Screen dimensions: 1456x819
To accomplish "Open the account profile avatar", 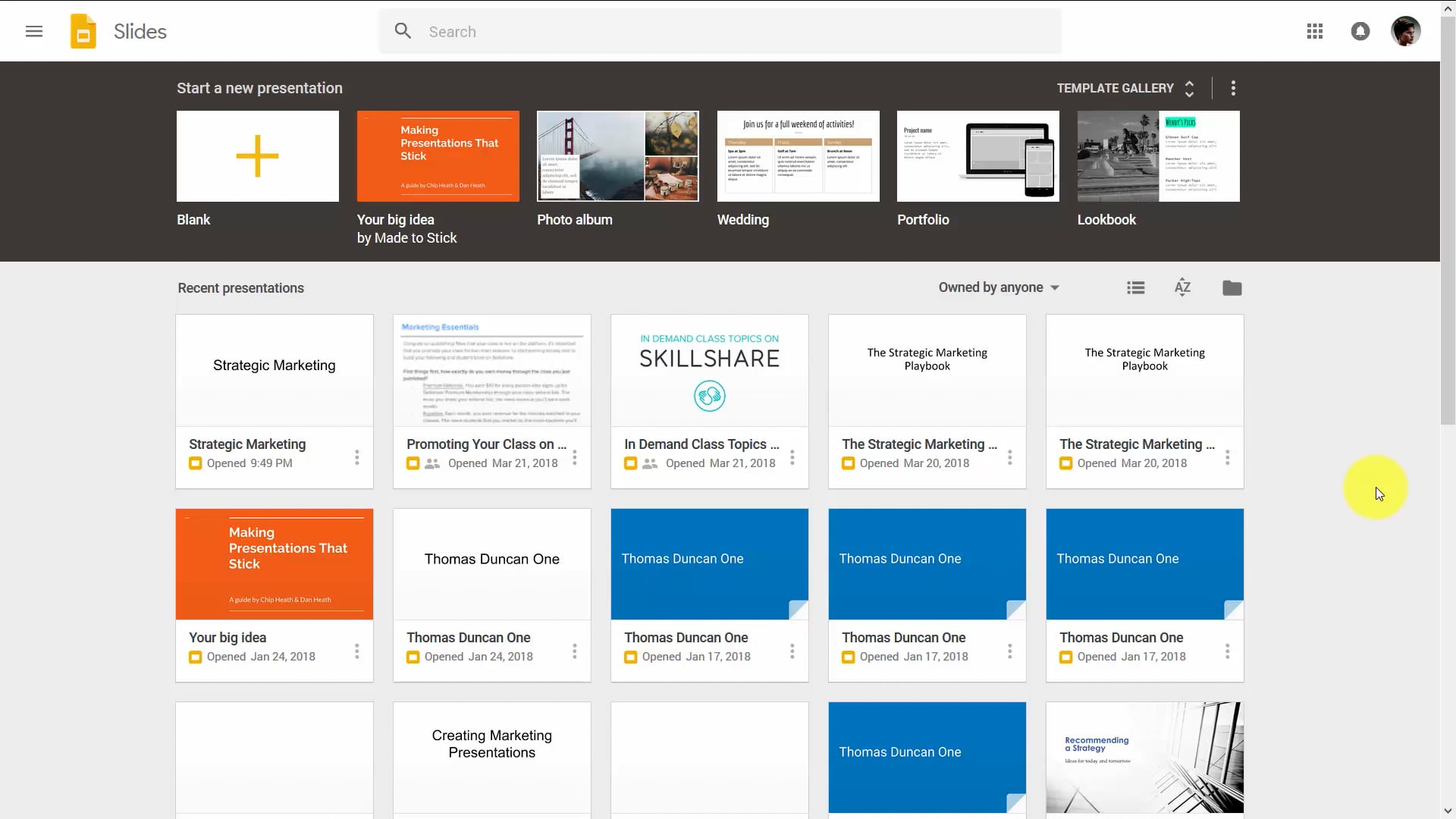I will pos(1405,31).
